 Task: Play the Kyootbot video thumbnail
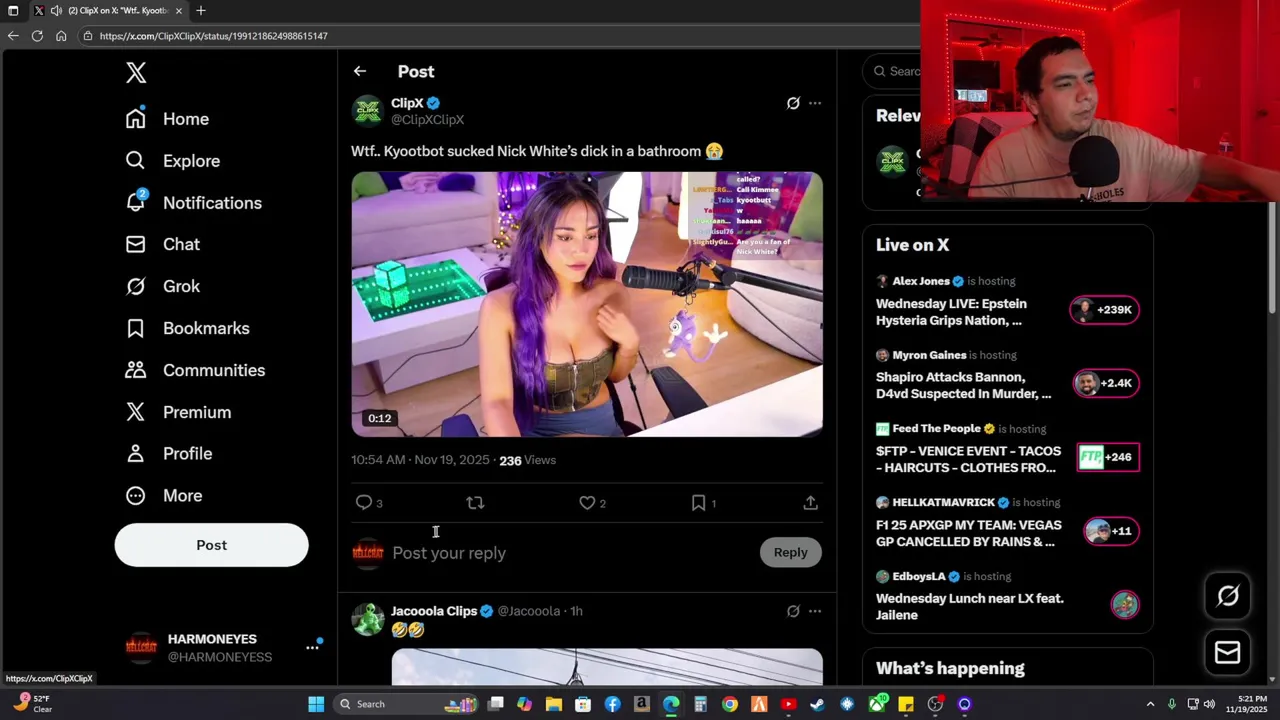point(587,304)
